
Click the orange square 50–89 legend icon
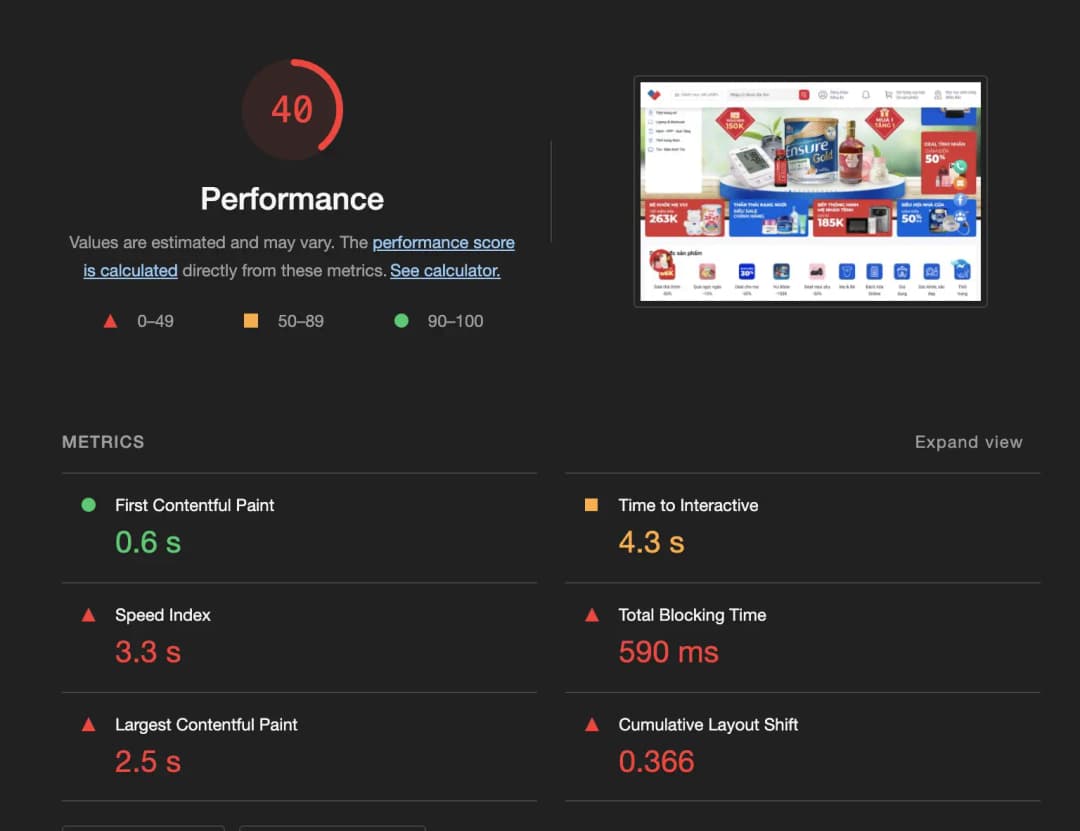[x=251, y=321]
